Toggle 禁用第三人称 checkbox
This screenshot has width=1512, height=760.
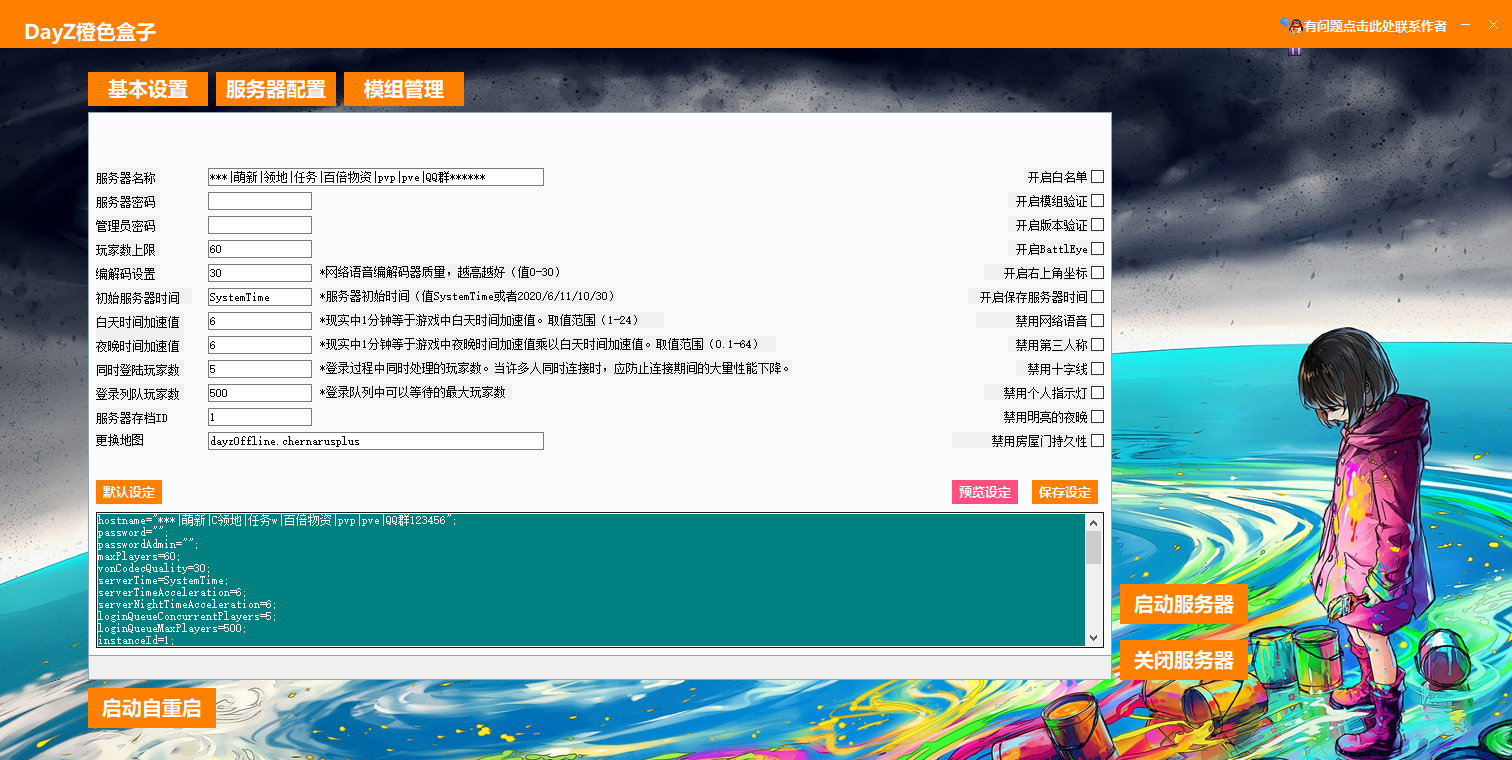click(x=1097, y=345)
